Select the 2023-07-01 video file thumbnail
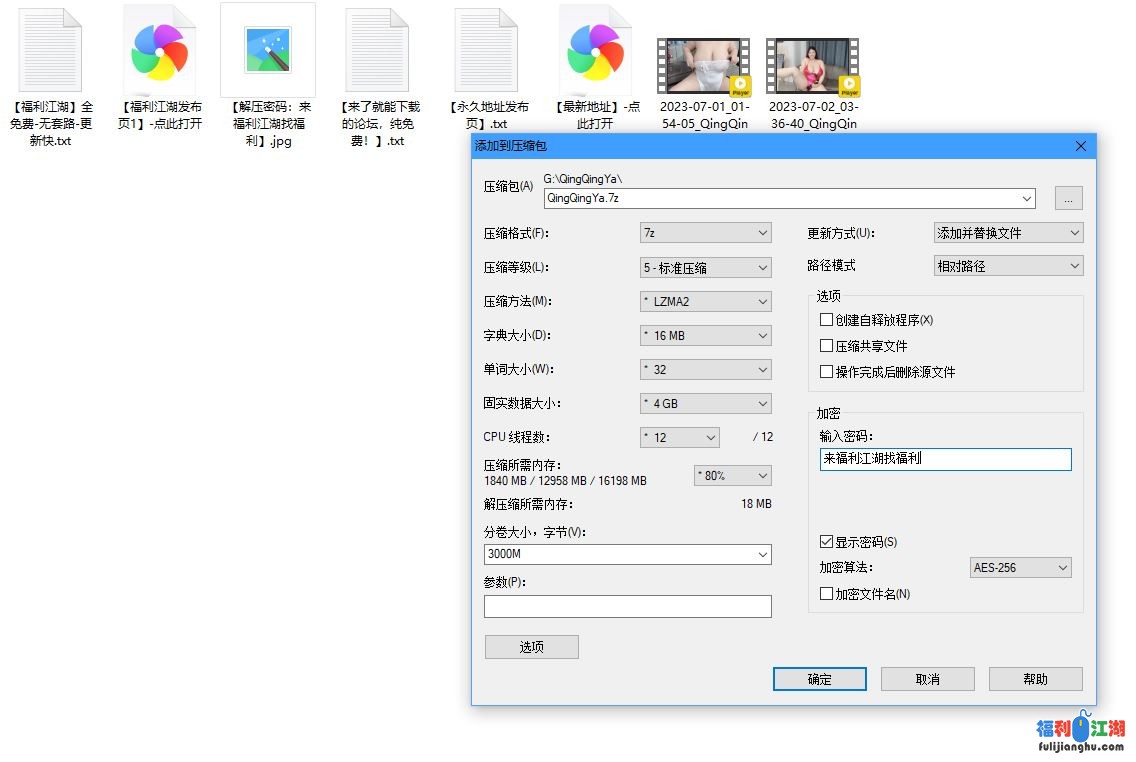The image size is (1136, 762). (704, 66)
